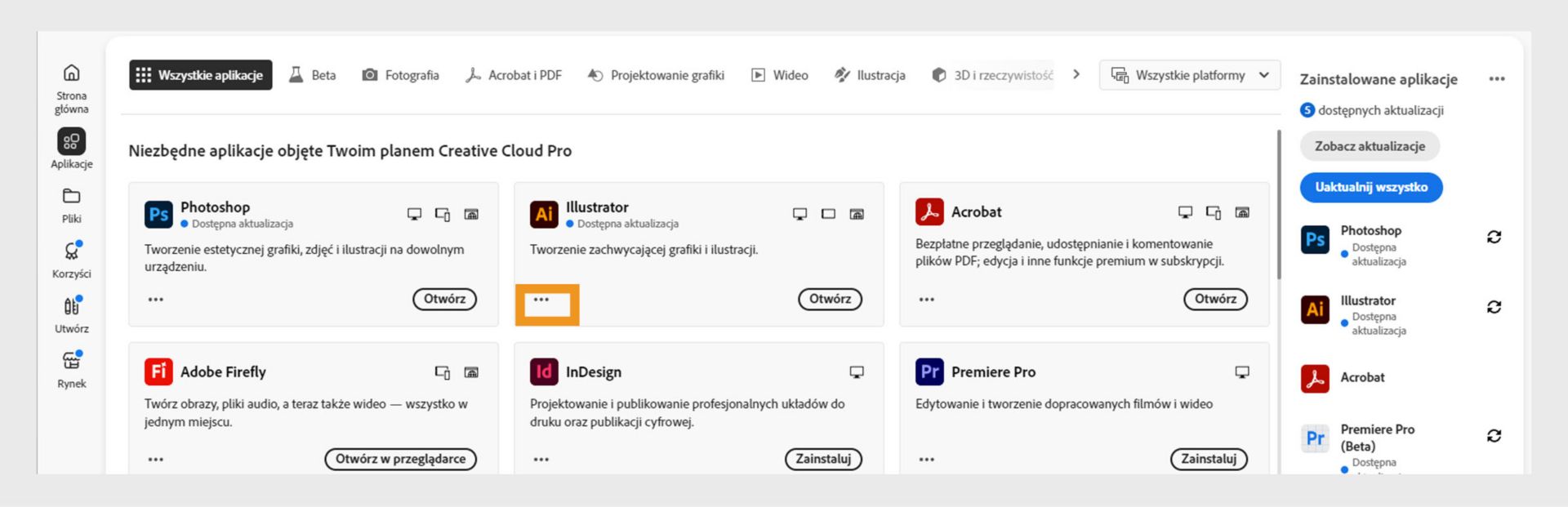Open Illustrator card more options menu

coord(541,300)
